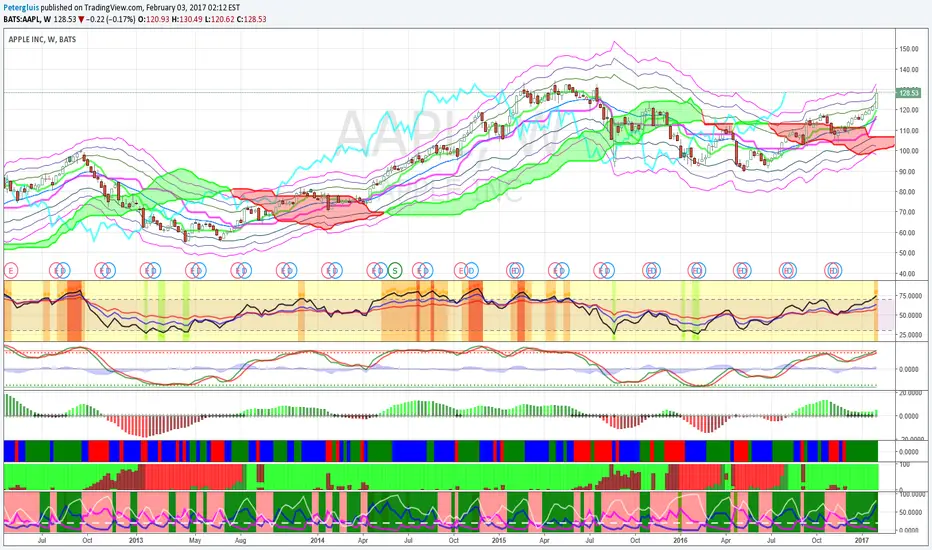
Task: Click the green S stock split marker
Action: point(395,271)
